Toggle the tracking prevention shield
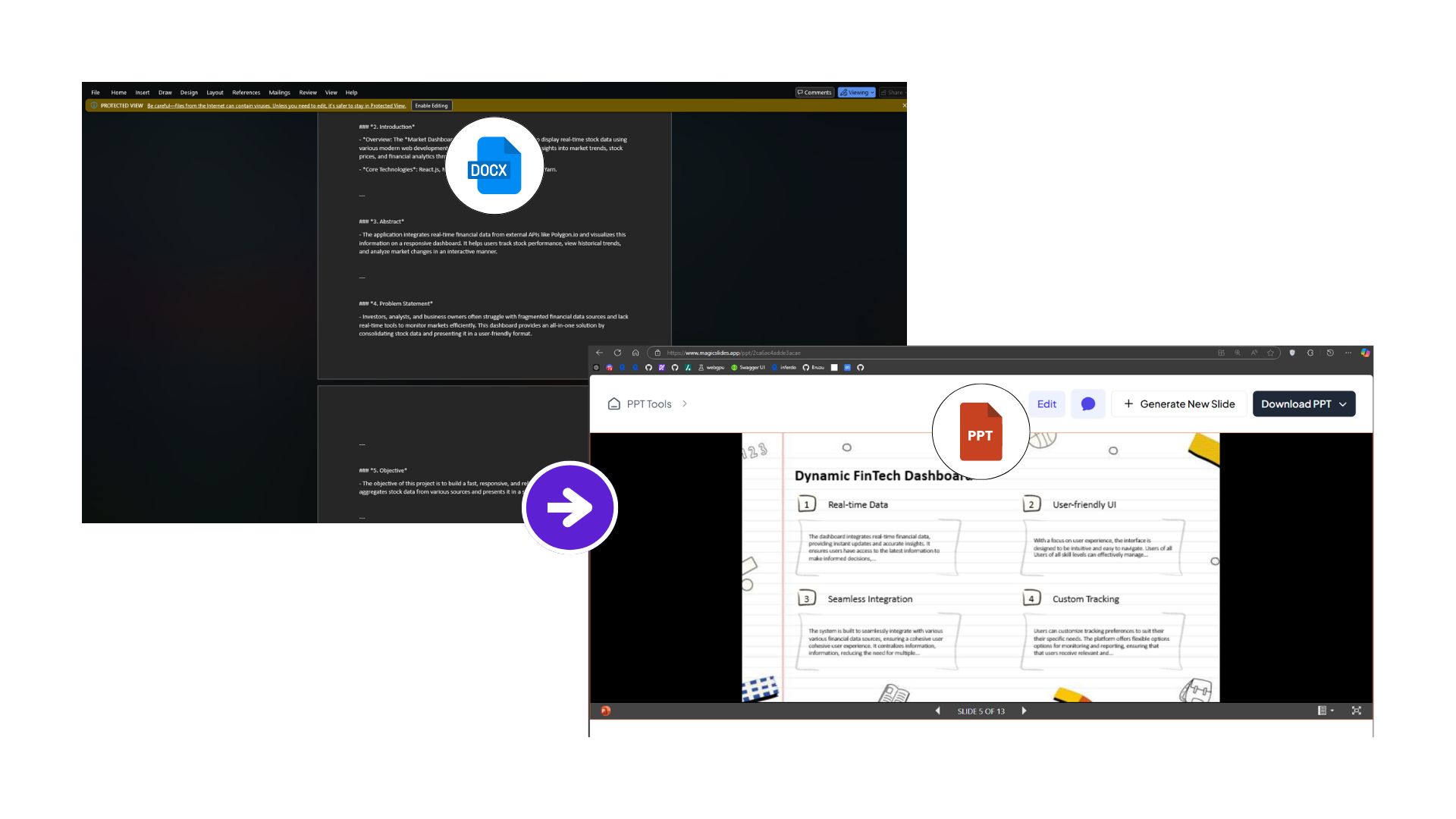The image size is (1456, 819). tap(1292, 353)
